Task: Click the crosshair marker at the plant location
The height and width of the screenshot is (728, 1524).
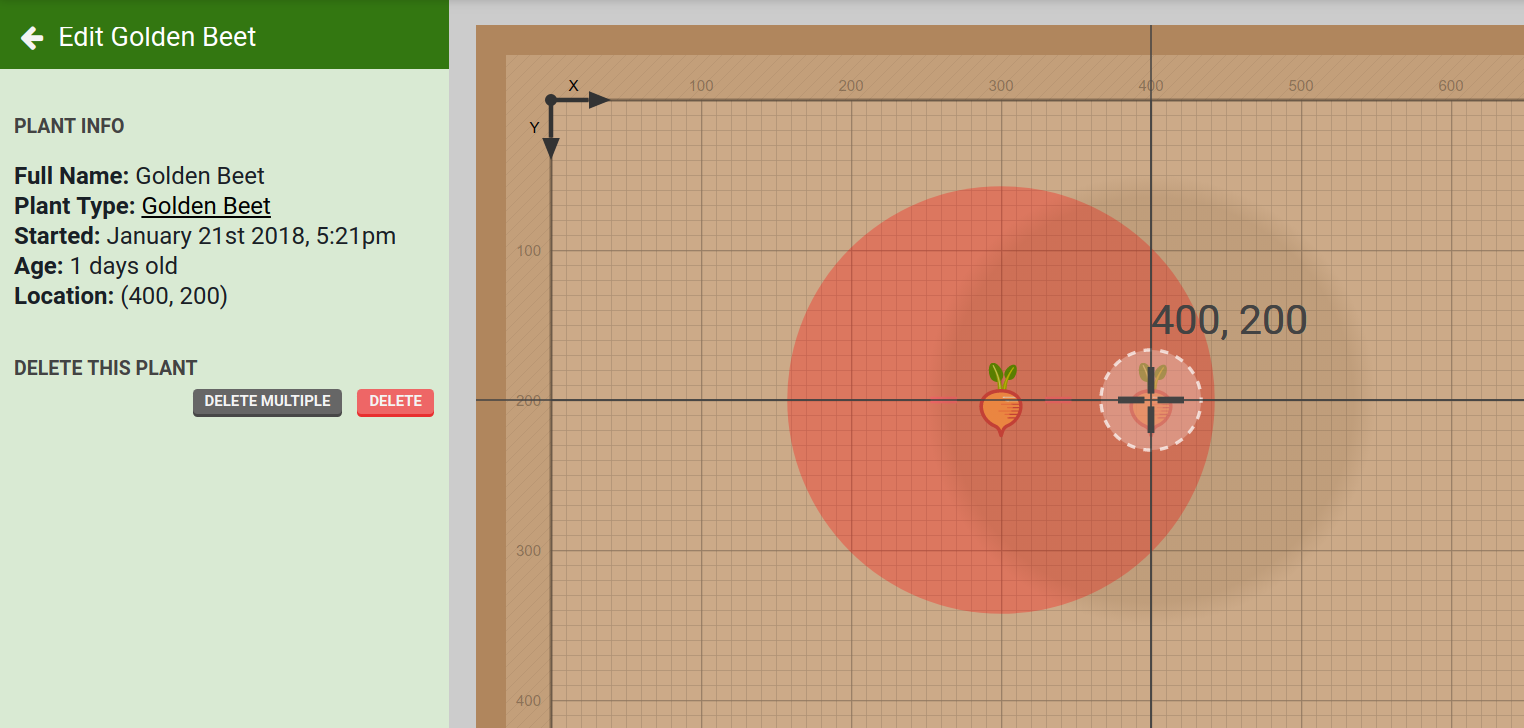Action: 1151,400
